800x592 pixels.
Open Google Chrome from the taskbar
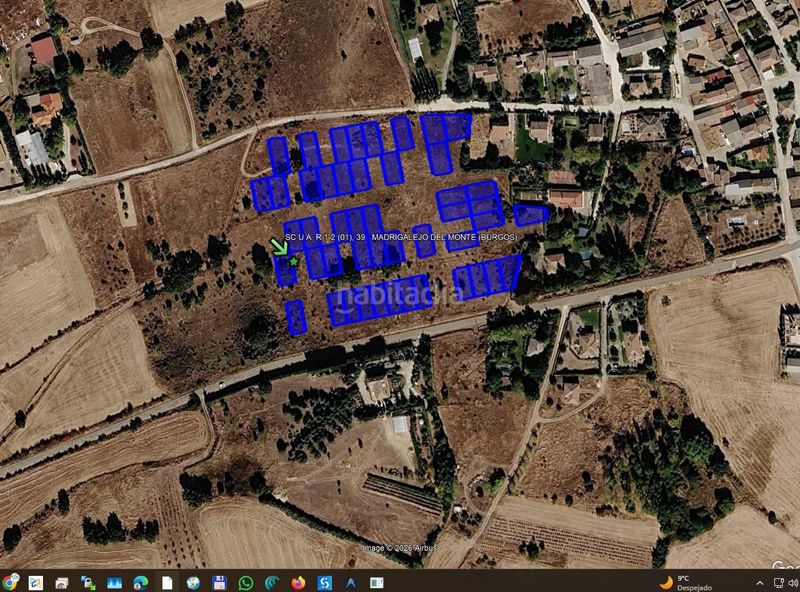(9, 583)
